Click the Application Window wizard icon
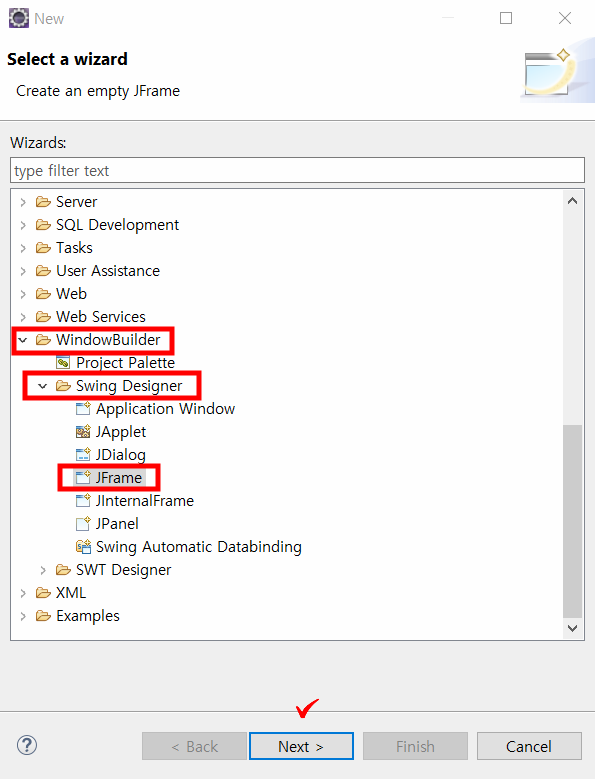Viewport: 595px width, 779px height. pyautogui.click(x=83, y=408)
